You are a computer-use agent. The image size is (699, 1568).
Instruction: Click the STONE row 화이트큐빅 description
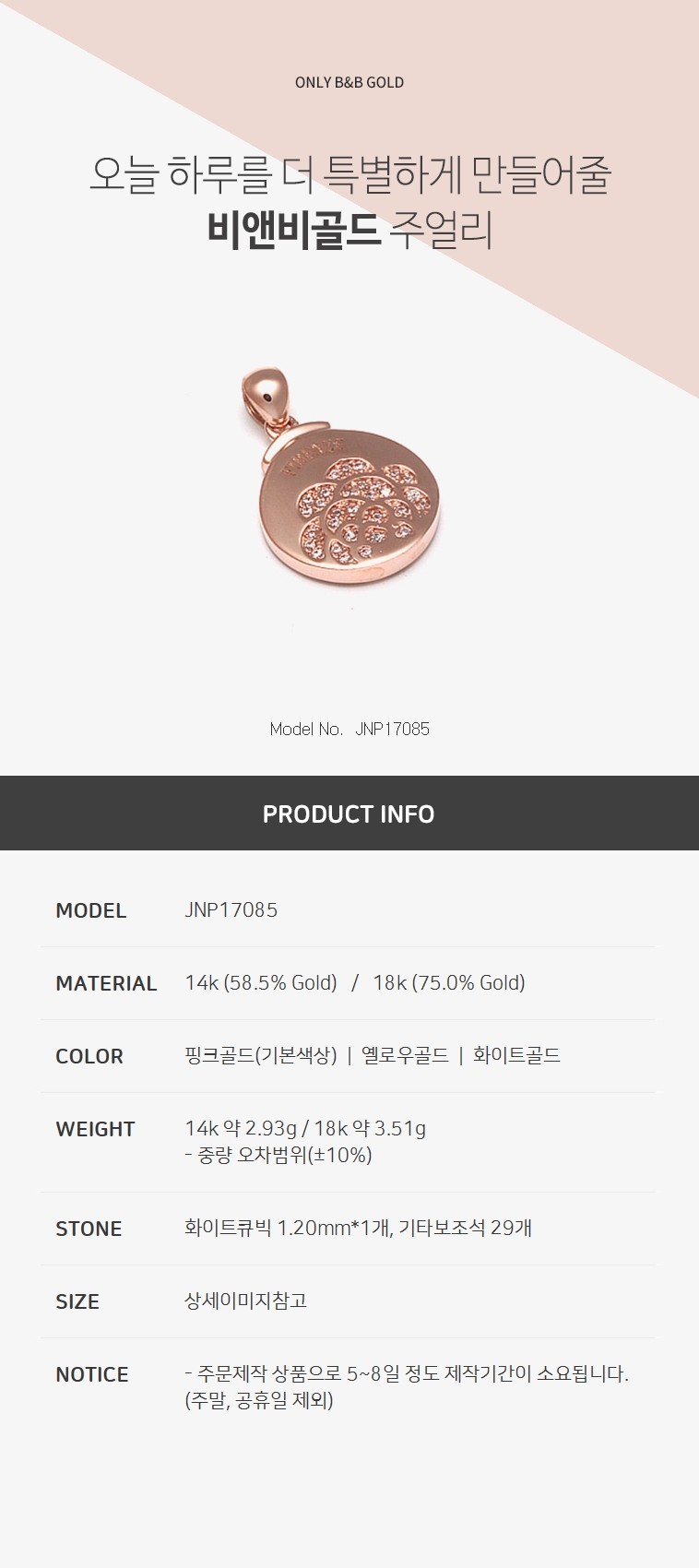(x=358, y=1228)
